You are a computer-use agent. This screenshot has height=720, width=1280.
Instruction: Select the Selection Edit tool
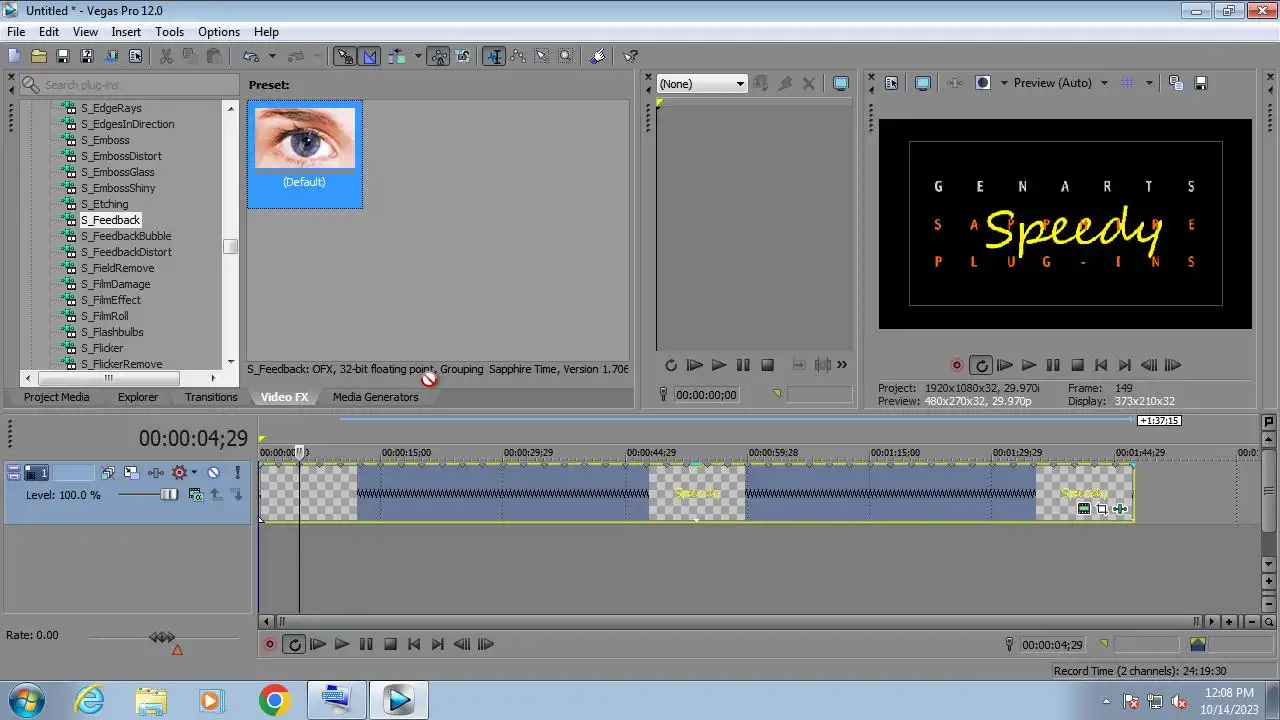tap(542, 57)
